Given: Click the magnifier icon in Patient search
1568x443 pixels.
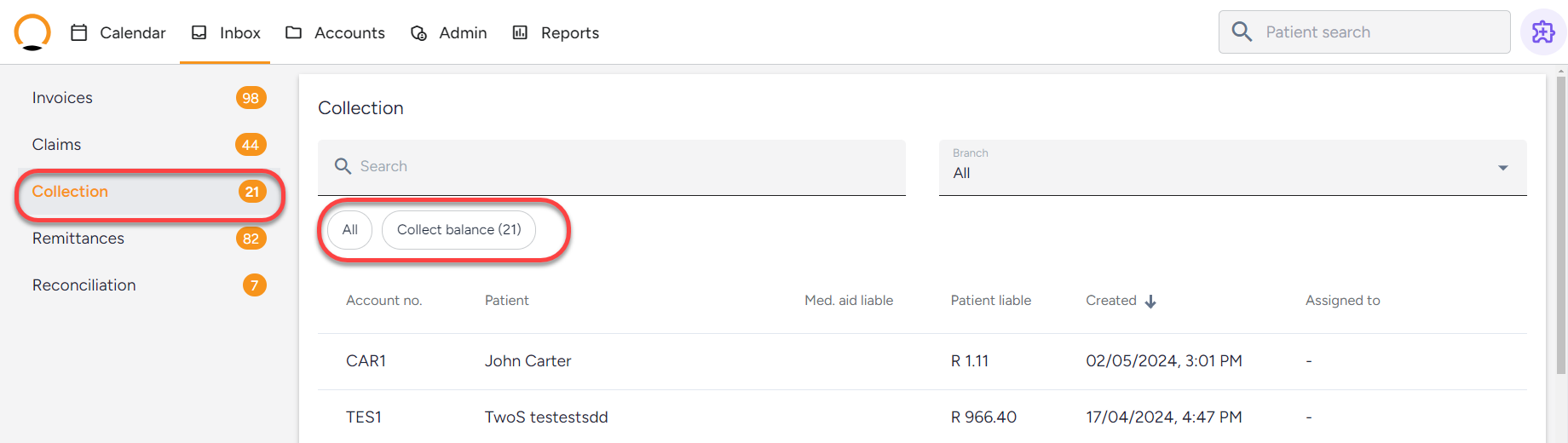Looking at the screenshot, I should (1242, 32).
